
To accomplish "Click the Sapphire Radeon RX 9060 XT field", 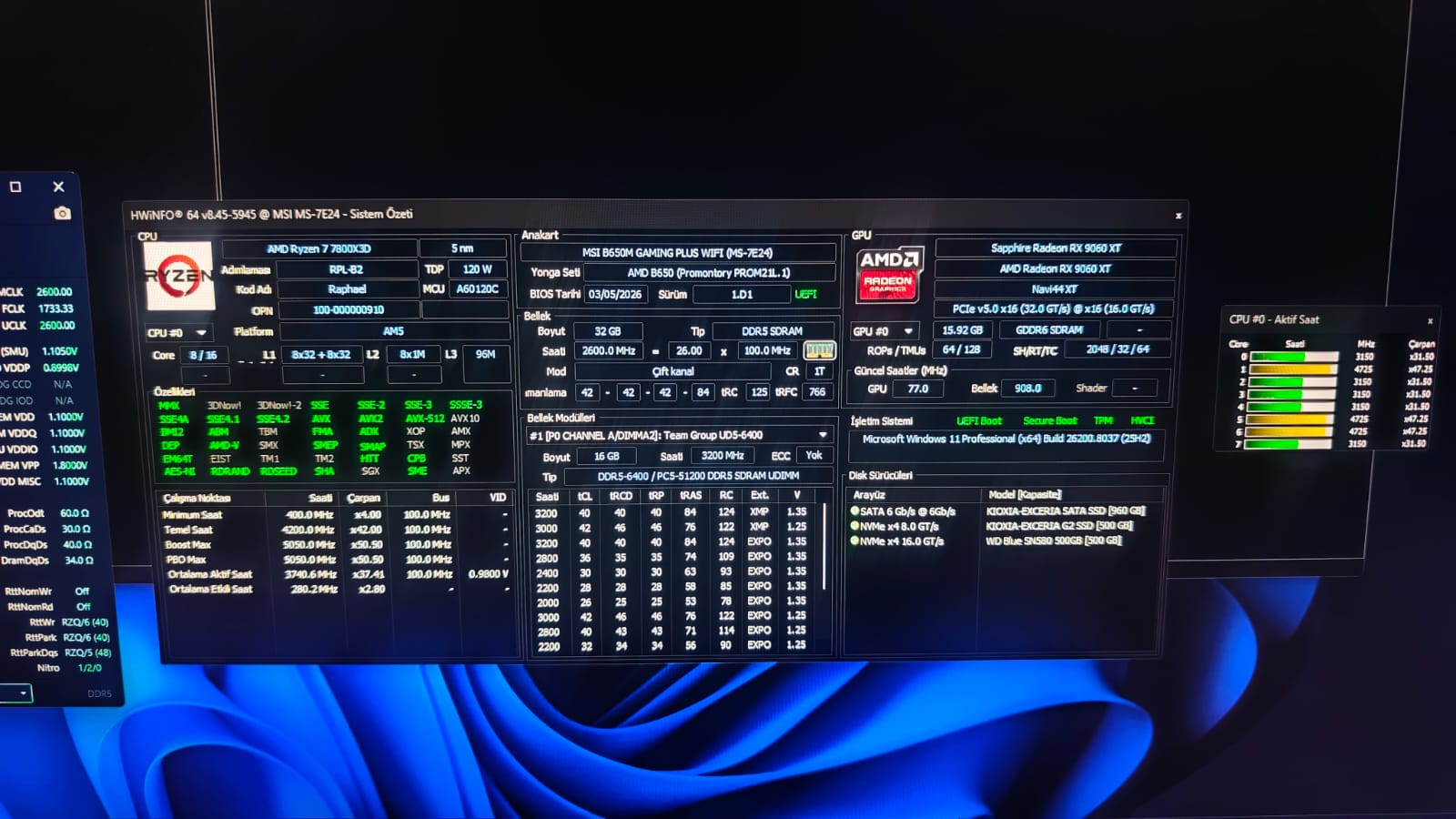I will (1056, 248).
